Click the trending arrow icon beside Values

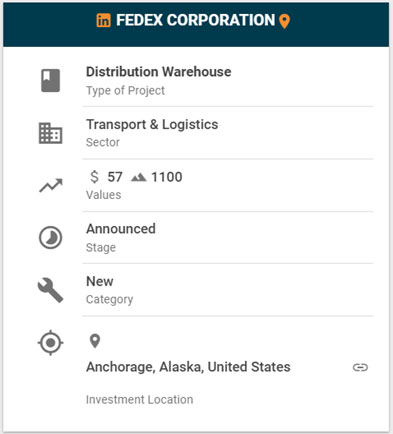pyautogui.click(x=51, y=186)
